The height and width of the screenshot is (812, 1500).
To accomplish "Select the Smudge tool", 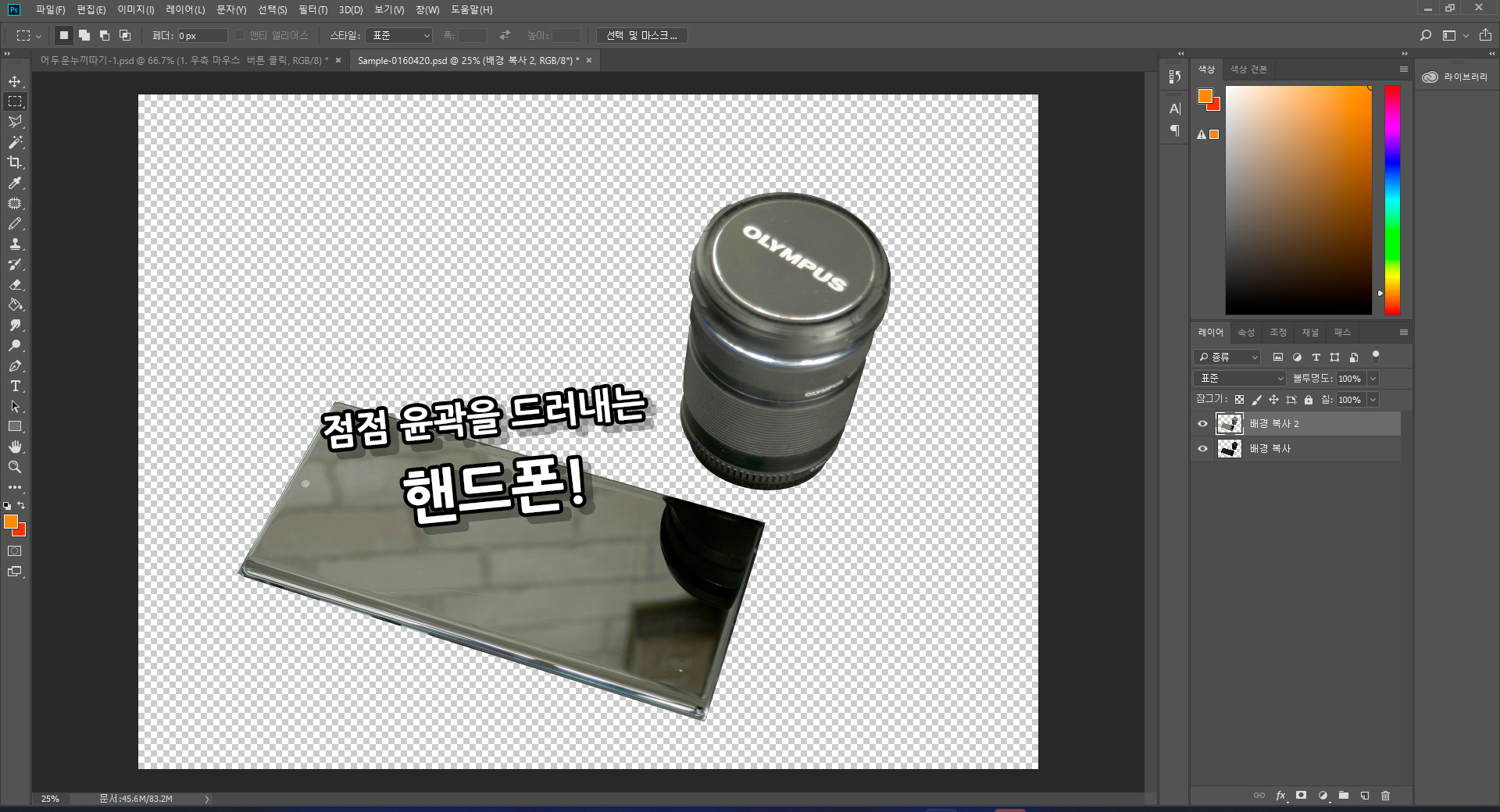I will (15, 325).
